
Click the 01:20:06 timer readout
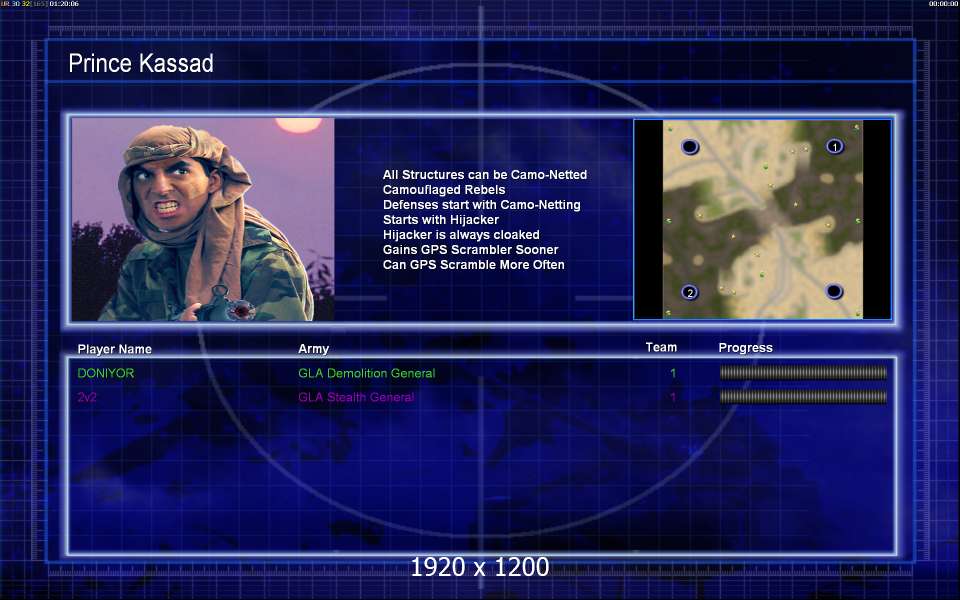(64, 4)
